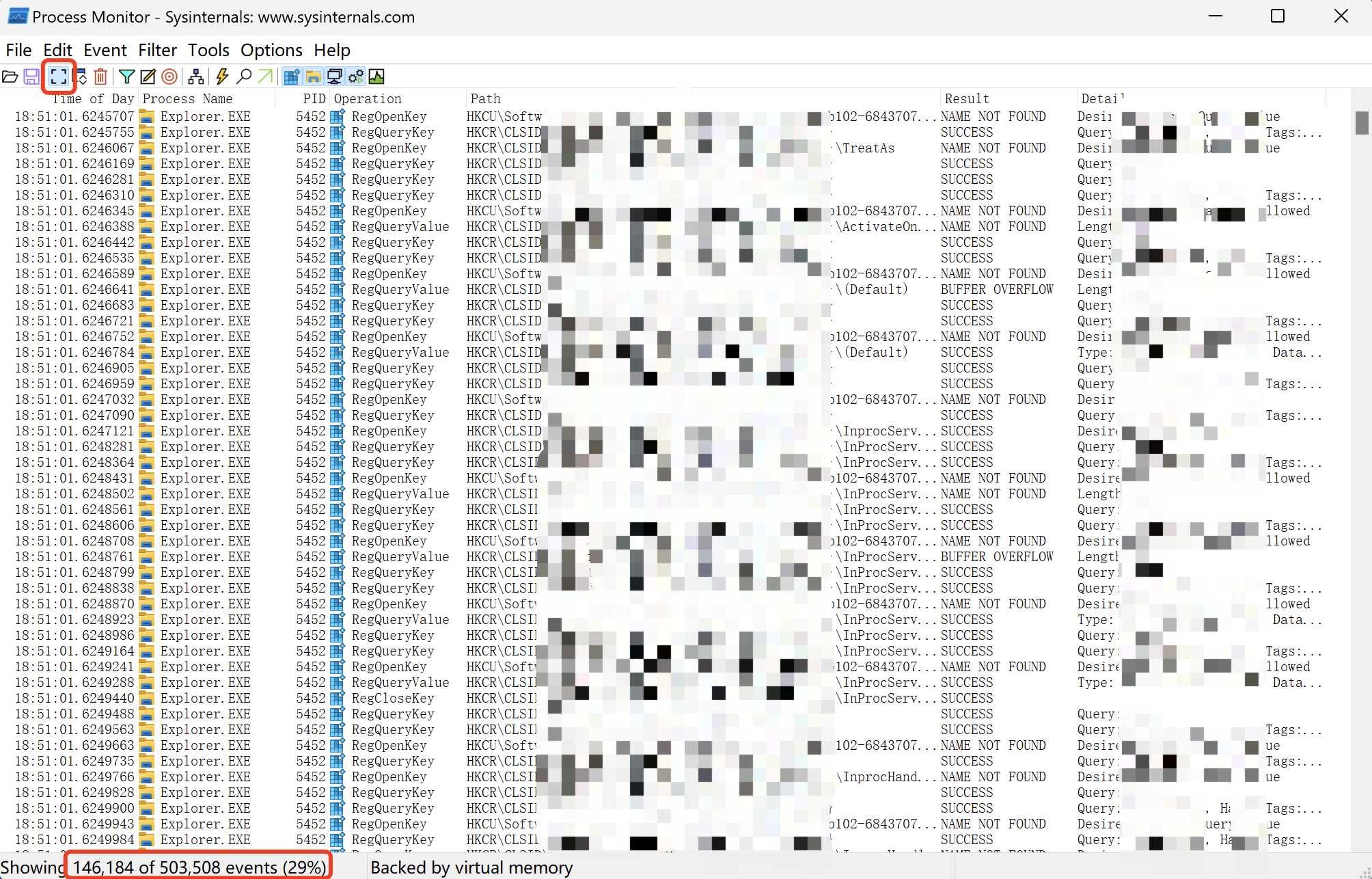This screenshot has height=879, width=1372.
Task: Open the Filter menu
Action: tap(157, 50)
